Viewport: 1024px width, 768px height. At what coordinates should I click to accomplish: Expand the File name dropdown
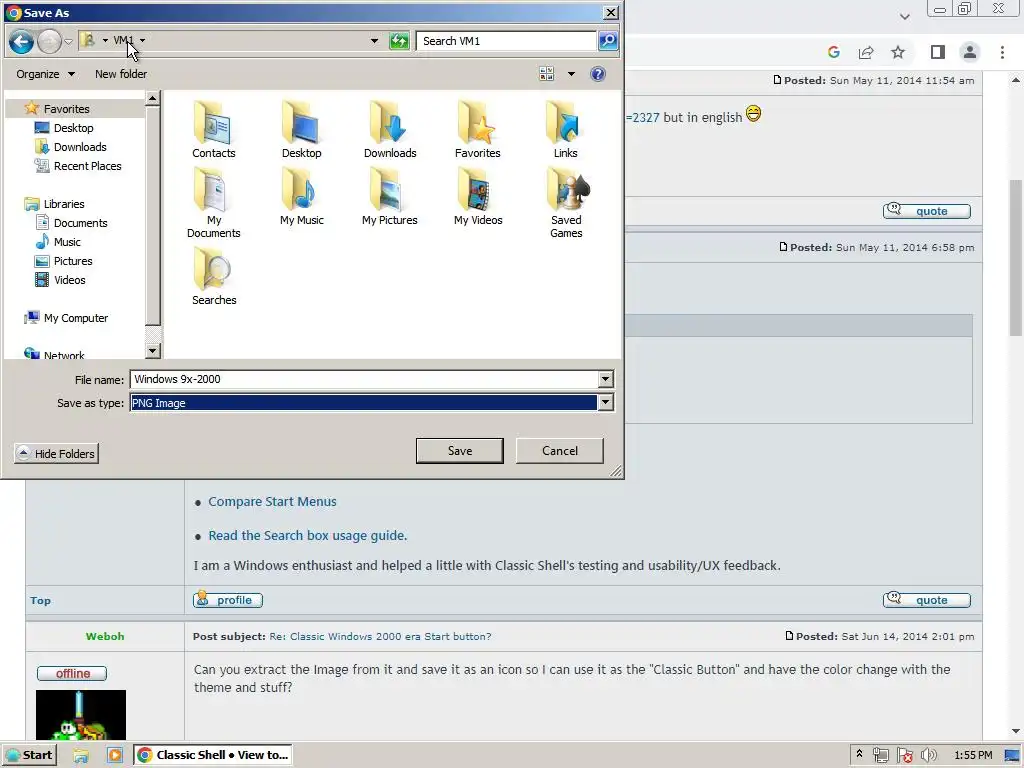605,379
